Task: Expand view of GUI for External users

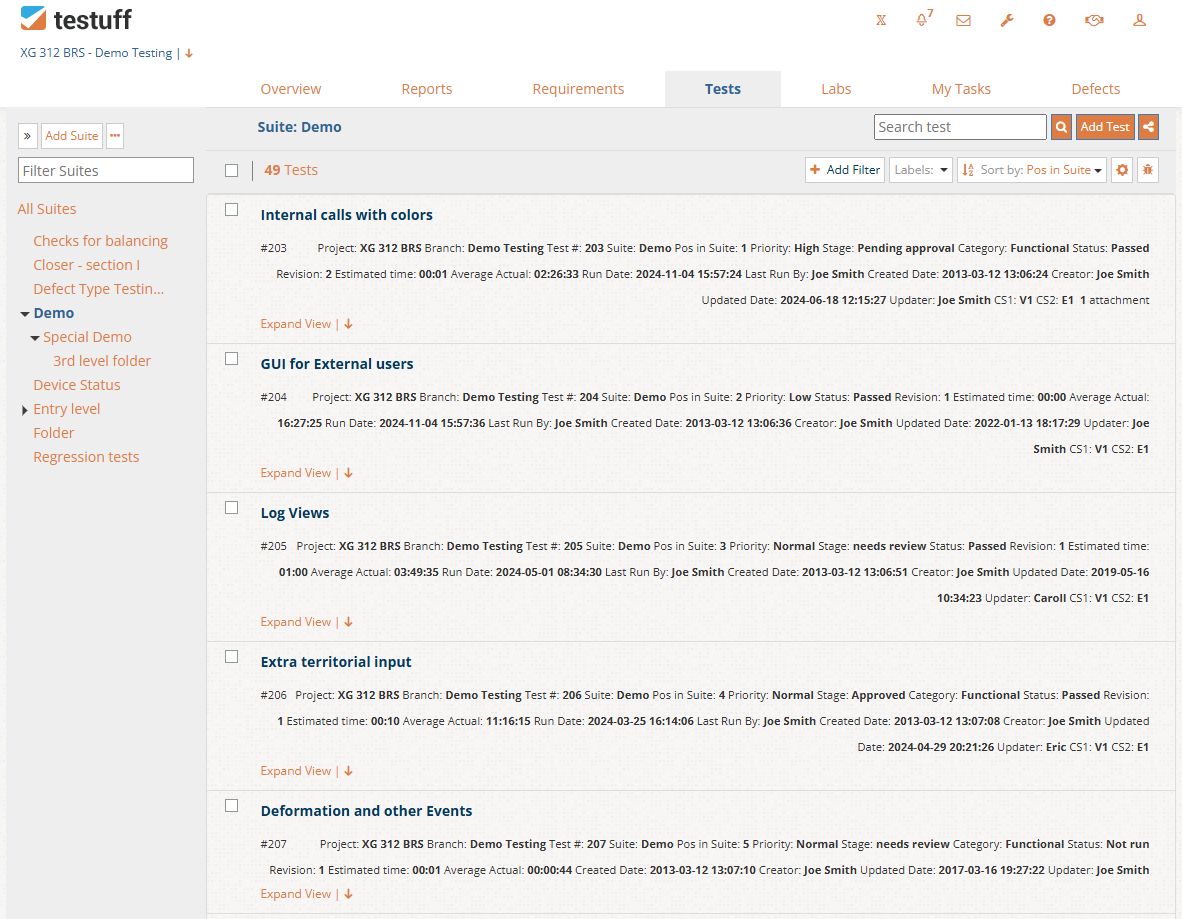Action: pos(296,473)
